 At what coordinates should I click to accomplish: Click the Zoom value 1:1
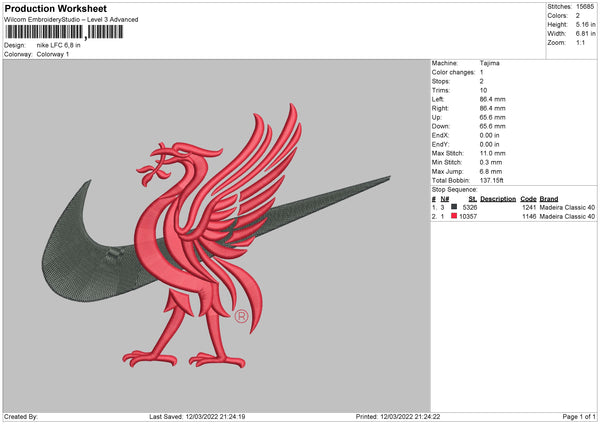(580, 43)
